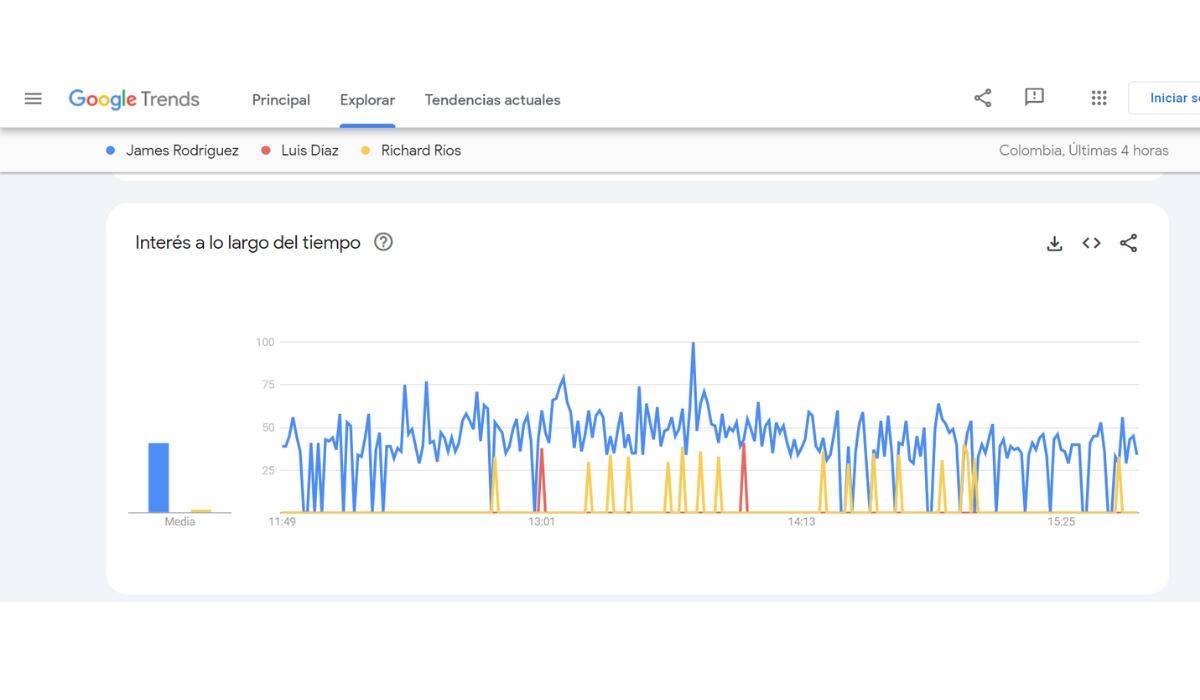Viewport: 1200px width, 700px height.
Task: Click the Google Trends logo
Action: (134, 99)
